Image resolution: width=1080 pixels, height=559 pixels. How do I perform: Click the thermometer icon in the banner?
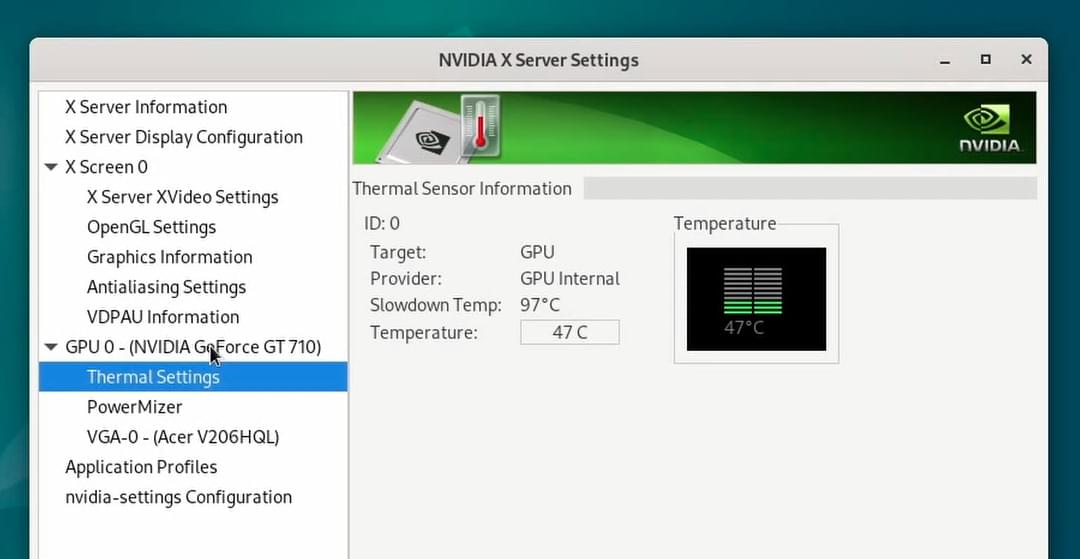[479, 125]
